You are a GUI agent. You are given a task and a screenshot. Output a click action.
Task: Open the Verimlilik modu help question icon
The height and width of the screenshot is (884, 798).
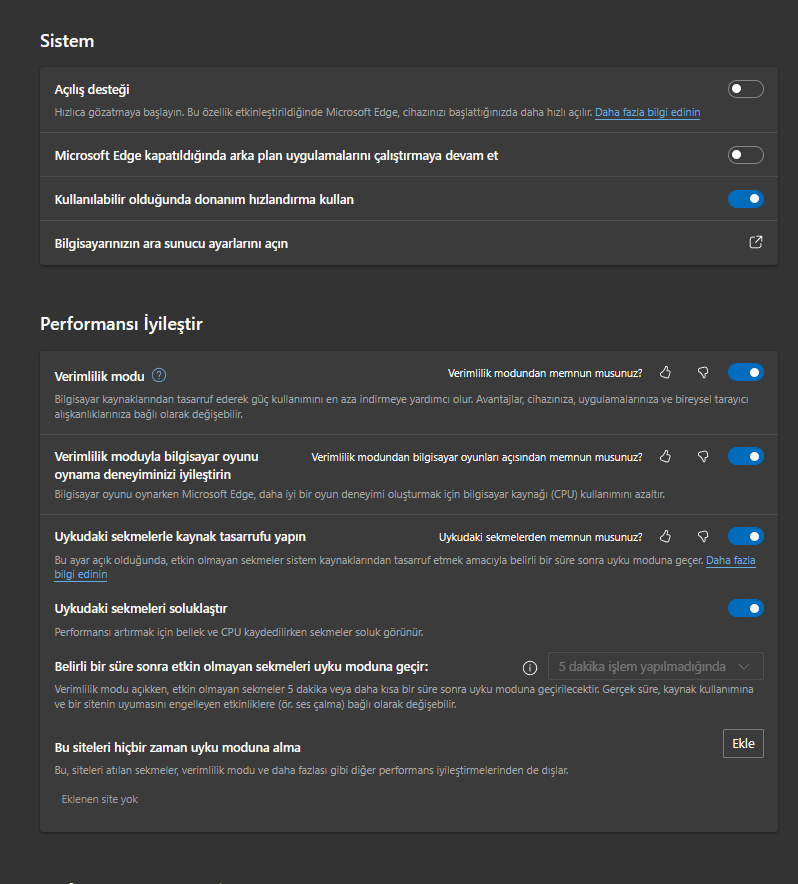tap(159, 375)
